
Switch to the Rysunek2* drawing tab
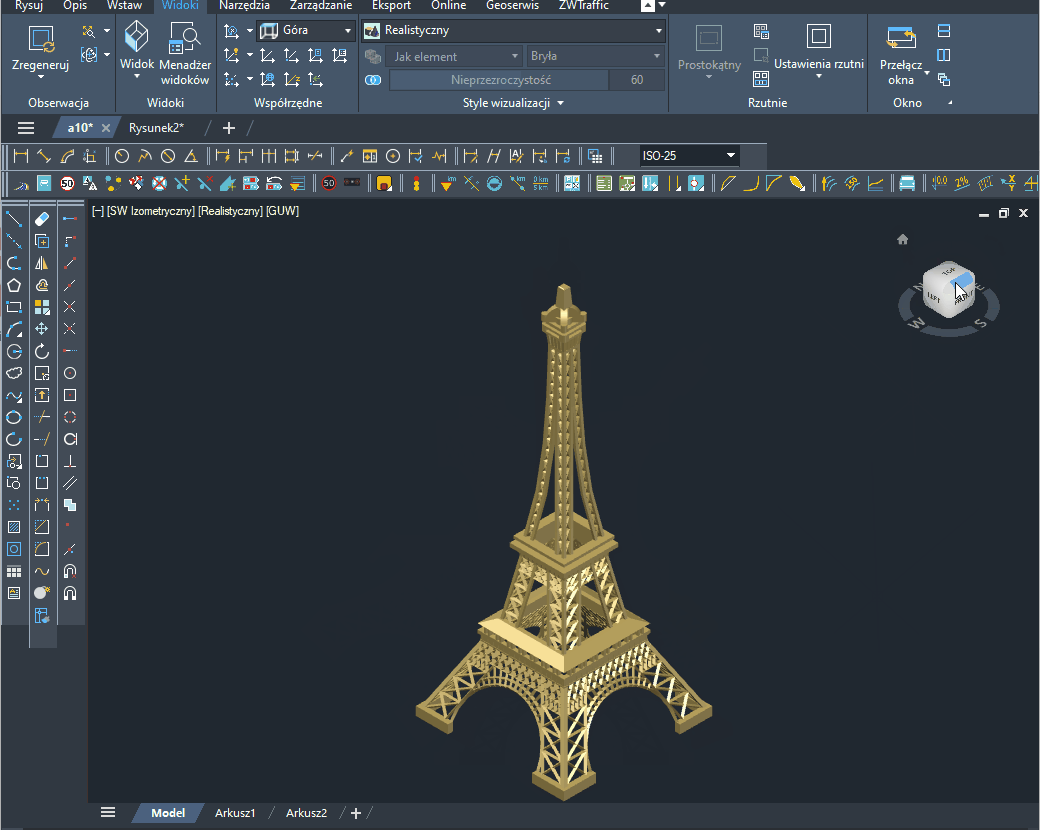(157, 128)
